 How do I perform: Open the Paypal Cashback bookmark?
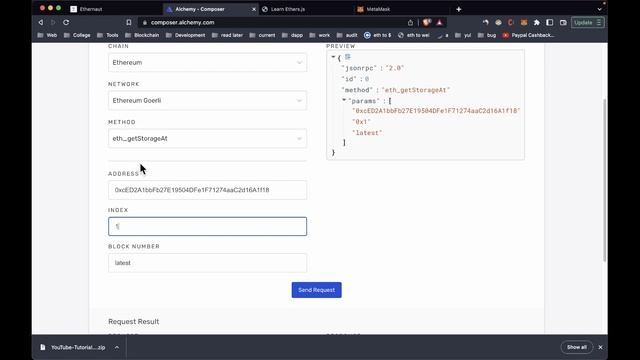[528, 35]
